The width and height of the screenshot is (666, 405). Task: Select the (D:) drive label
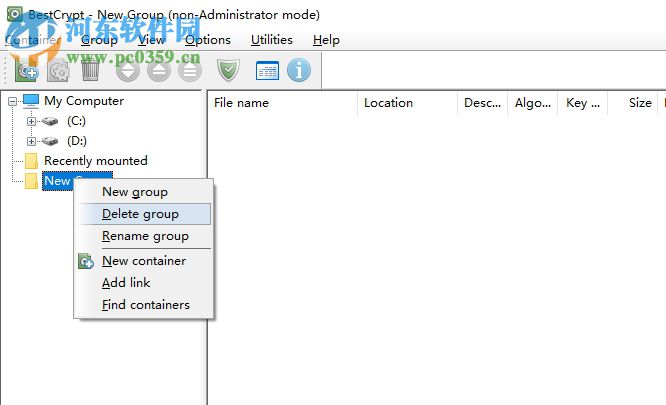[x=77, y=141]
